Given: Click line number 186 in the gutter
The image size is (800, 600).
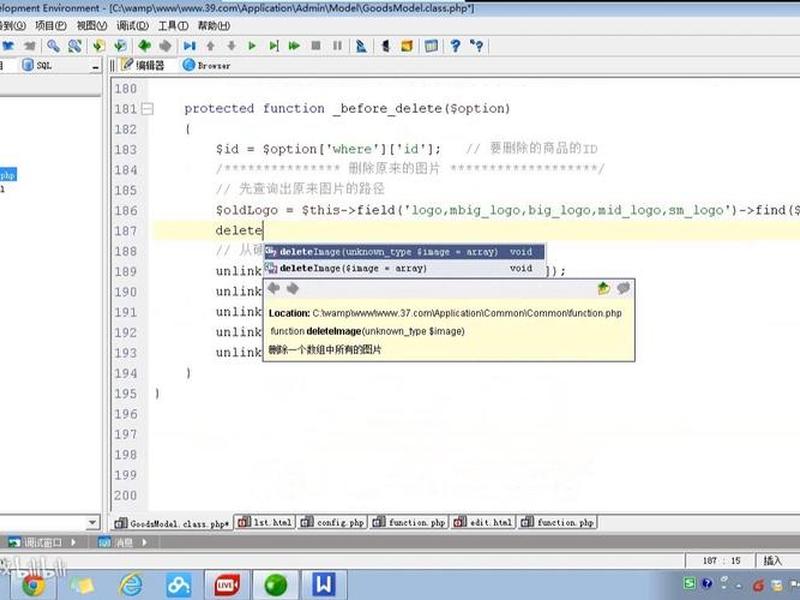Looking at the screenshot, I should [x=126, y=210].
